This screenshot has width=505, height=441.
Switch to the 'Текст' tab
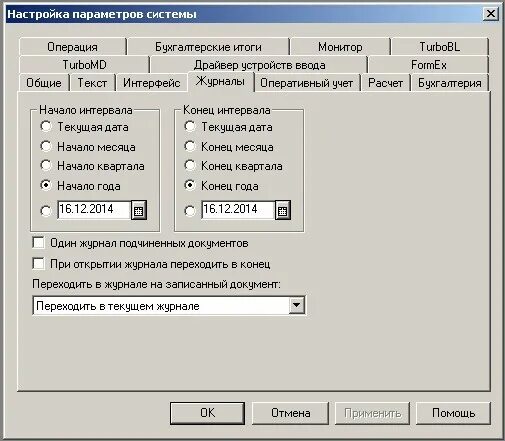tap(92, 83)
